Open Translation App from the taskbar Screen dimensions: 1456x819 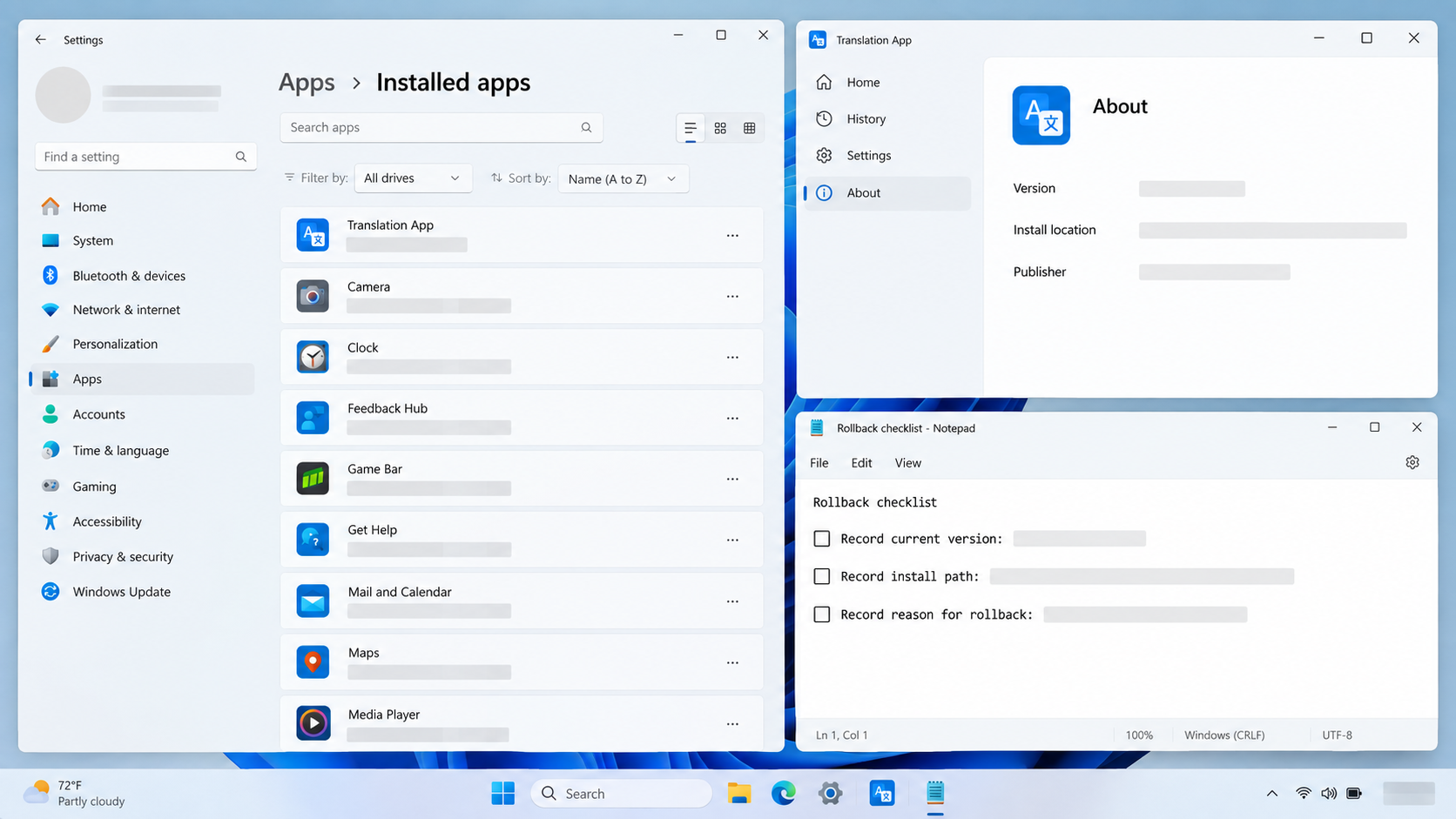[x=882, y=793]
